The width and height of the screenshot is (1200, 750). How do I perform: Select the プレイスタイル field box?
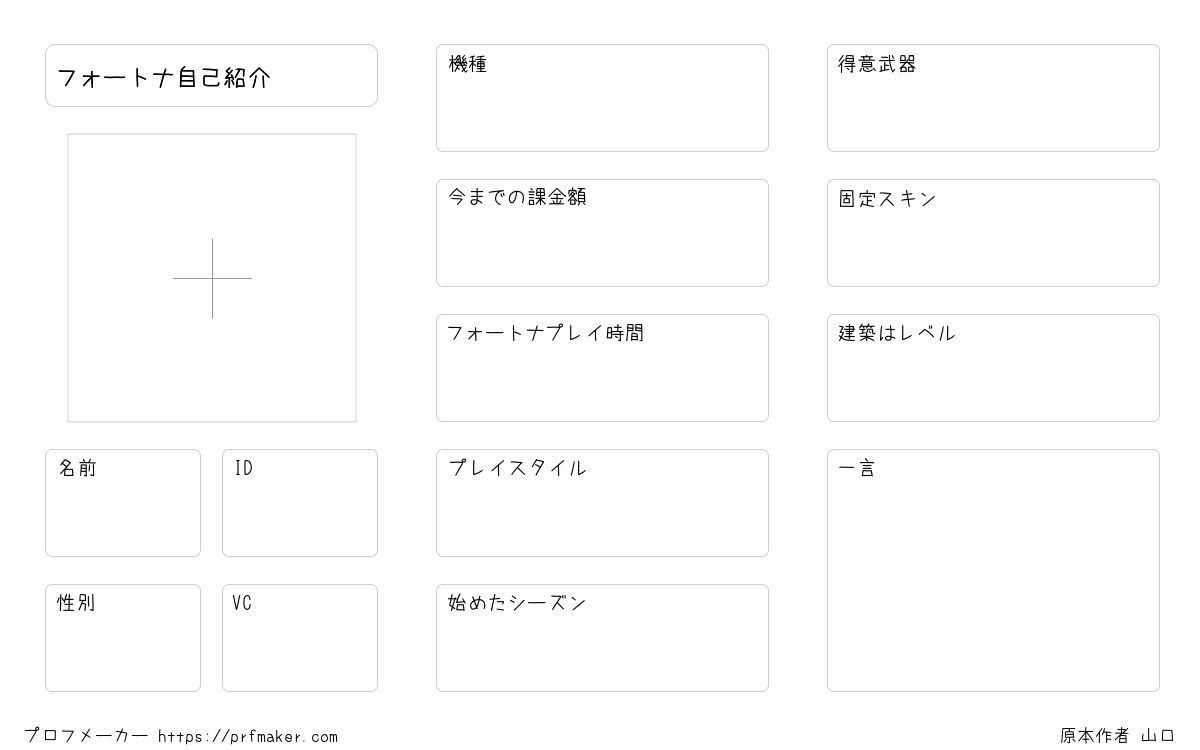point(602,503)
